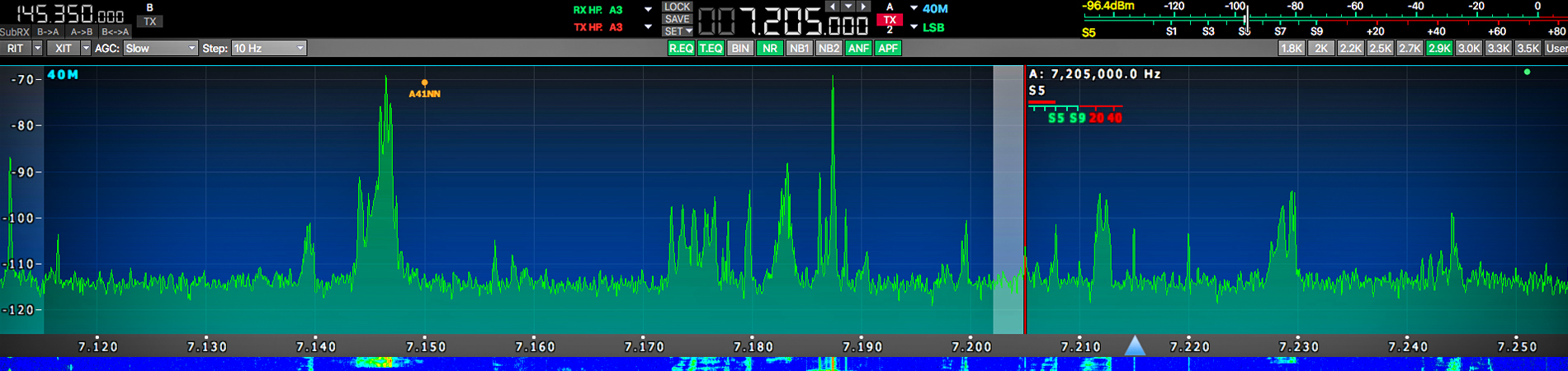Click the LOCK button
Image resolution: width=1568 pixels, height=371 pixels.
677,7
